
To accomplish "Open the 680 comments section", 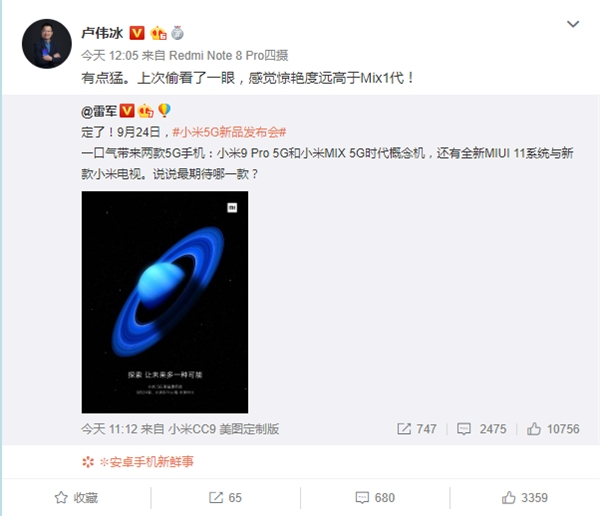I will click(375, 498).
